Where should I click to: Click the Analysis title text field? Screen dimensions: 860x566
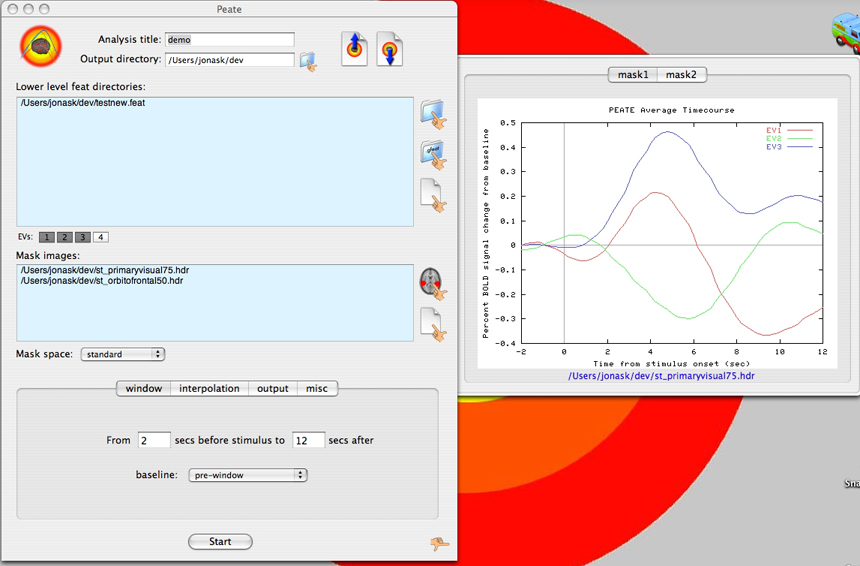[229, 40]
